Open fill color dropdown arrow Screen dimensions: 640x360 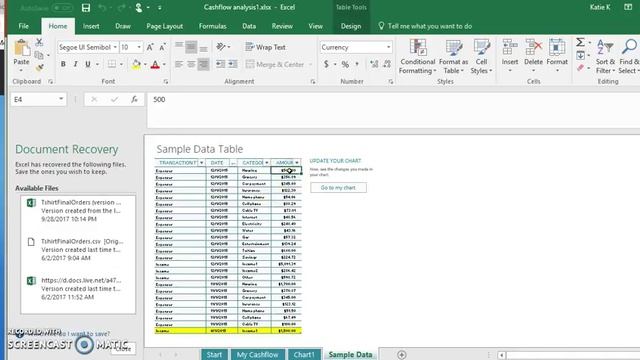tap(145, 64)
